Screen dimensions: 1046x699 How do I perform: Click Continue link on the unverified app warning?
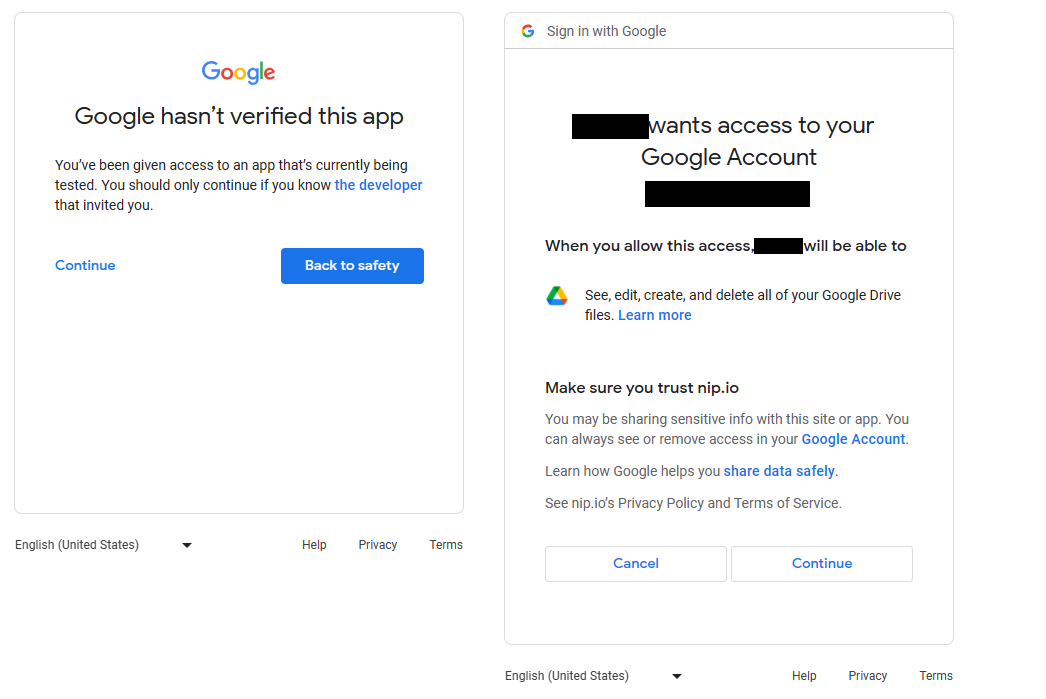click(x=85, y=265)
